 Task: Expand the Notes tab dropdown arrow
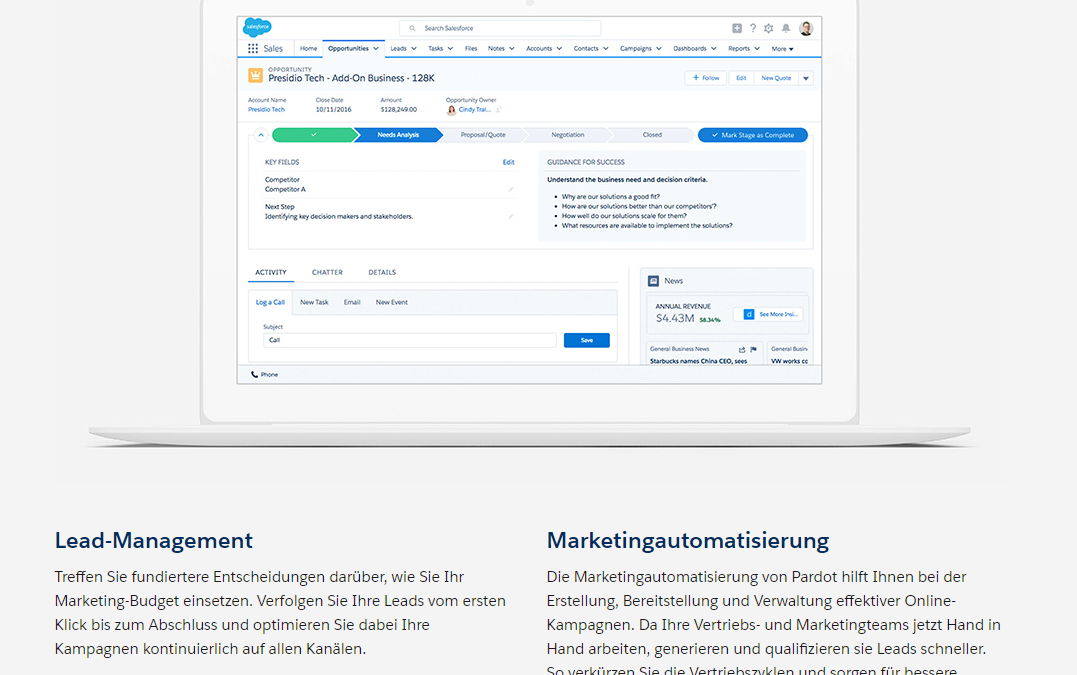(x=512, y=49)
